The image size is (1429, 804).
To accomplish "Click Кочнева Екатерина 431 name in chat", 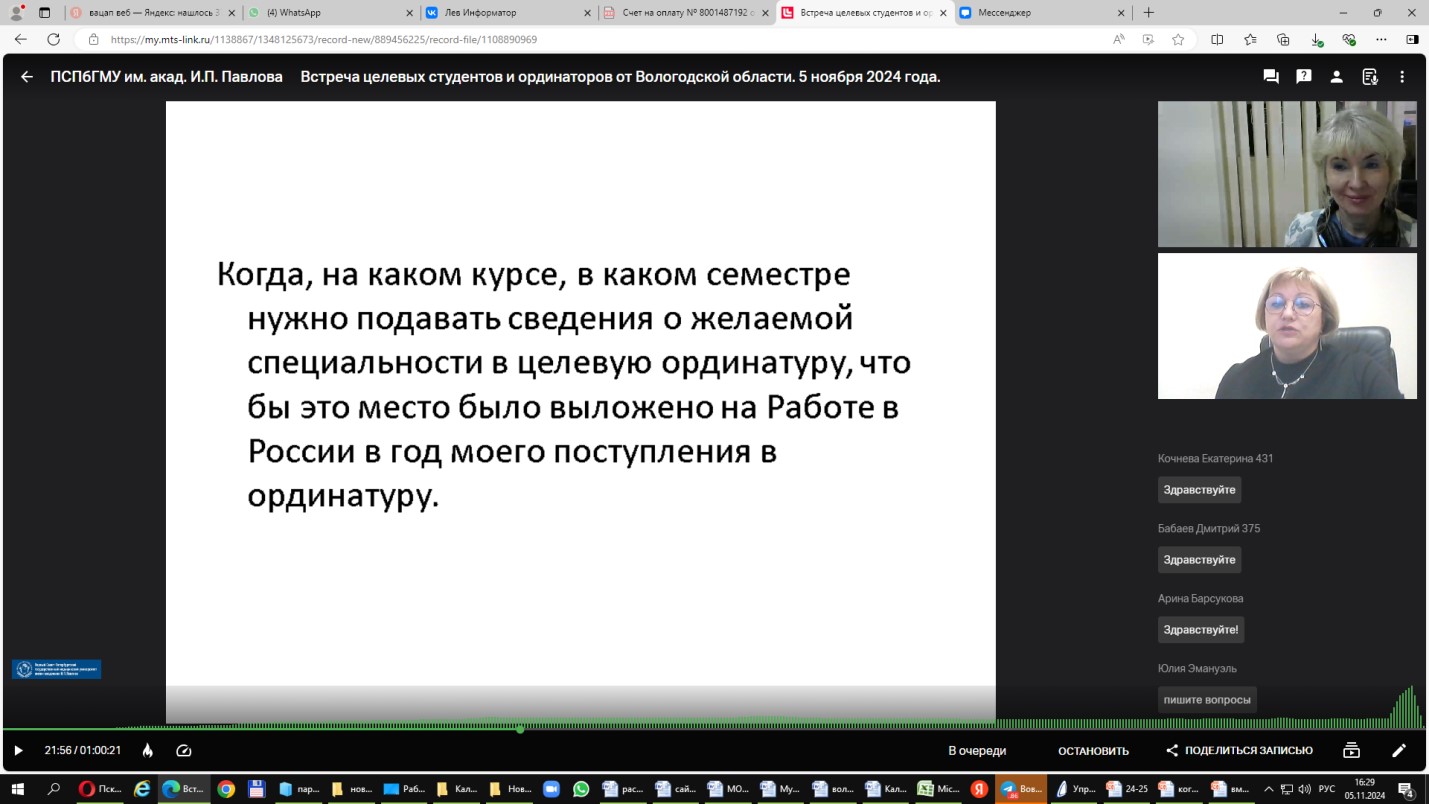I will pos(1215,459).
